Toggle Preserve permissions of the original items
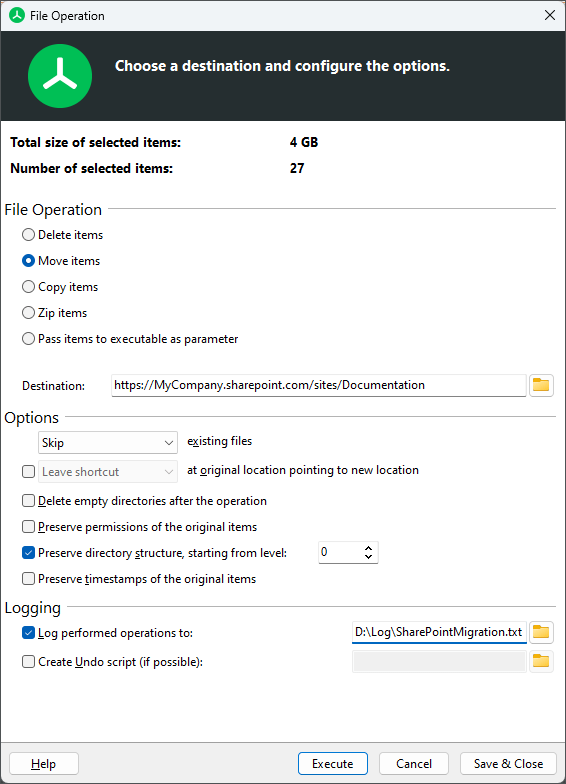This screenshot has height=784, width=566. (28, 526)
